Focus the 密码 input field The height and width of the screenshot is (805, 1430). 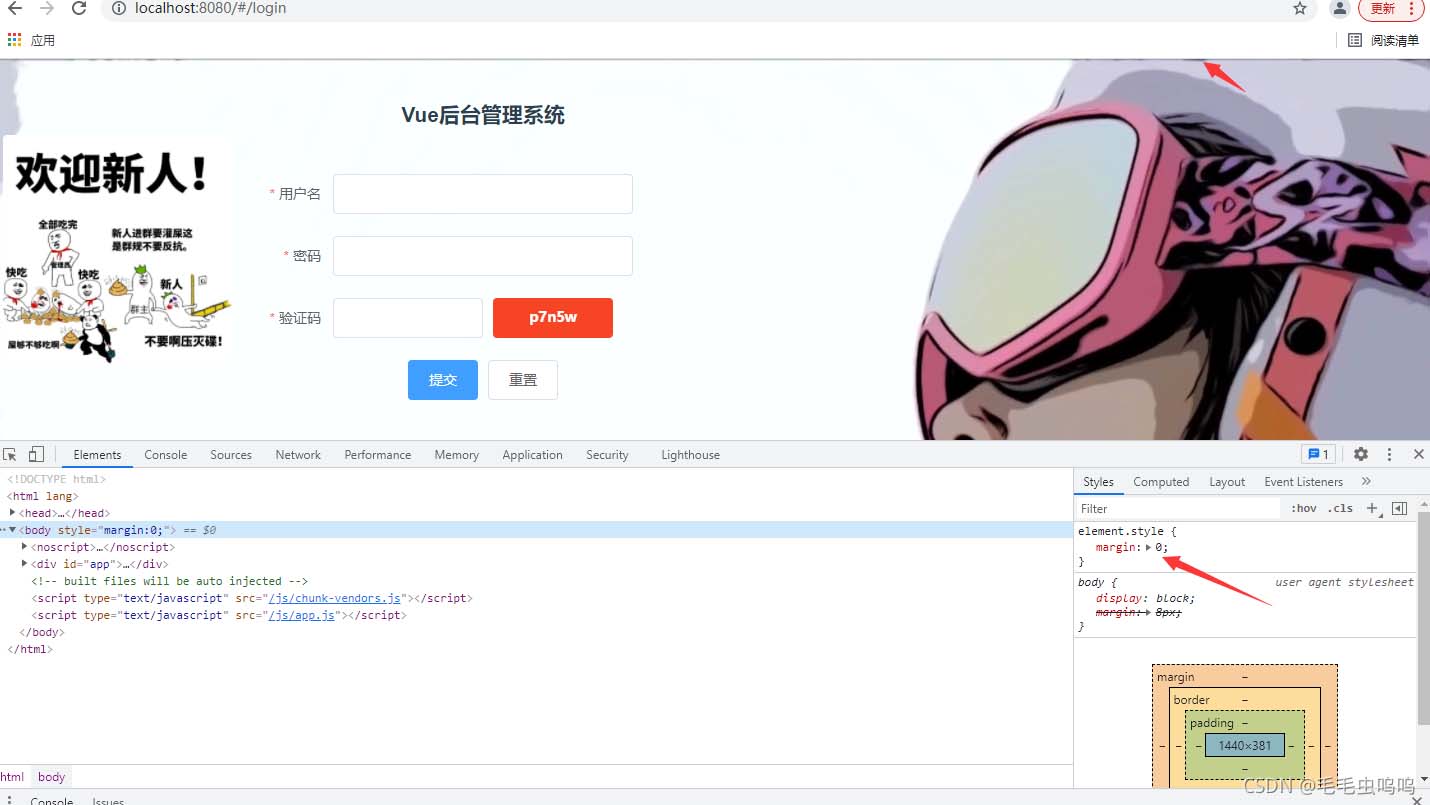click(x=483, y=256)
